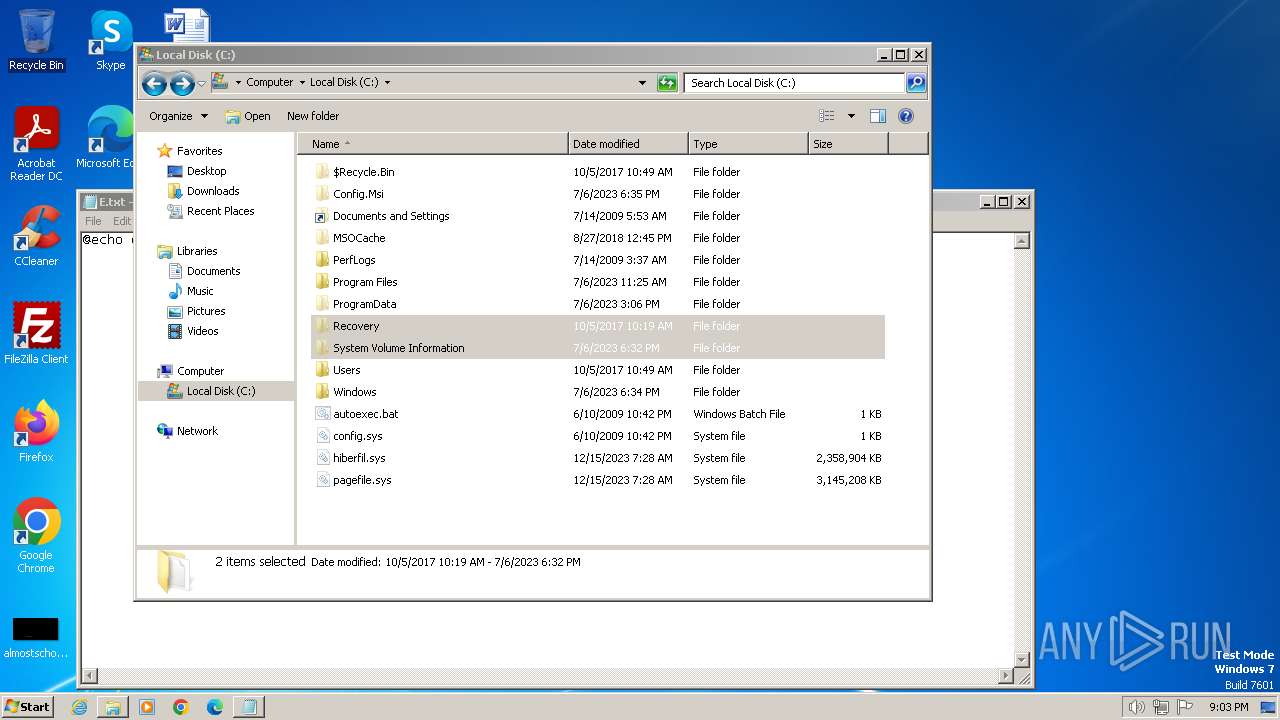This screenshot has width=1280, height=720.
Task: Select Favorites in the navigation pane
Action: pos(199,151)
